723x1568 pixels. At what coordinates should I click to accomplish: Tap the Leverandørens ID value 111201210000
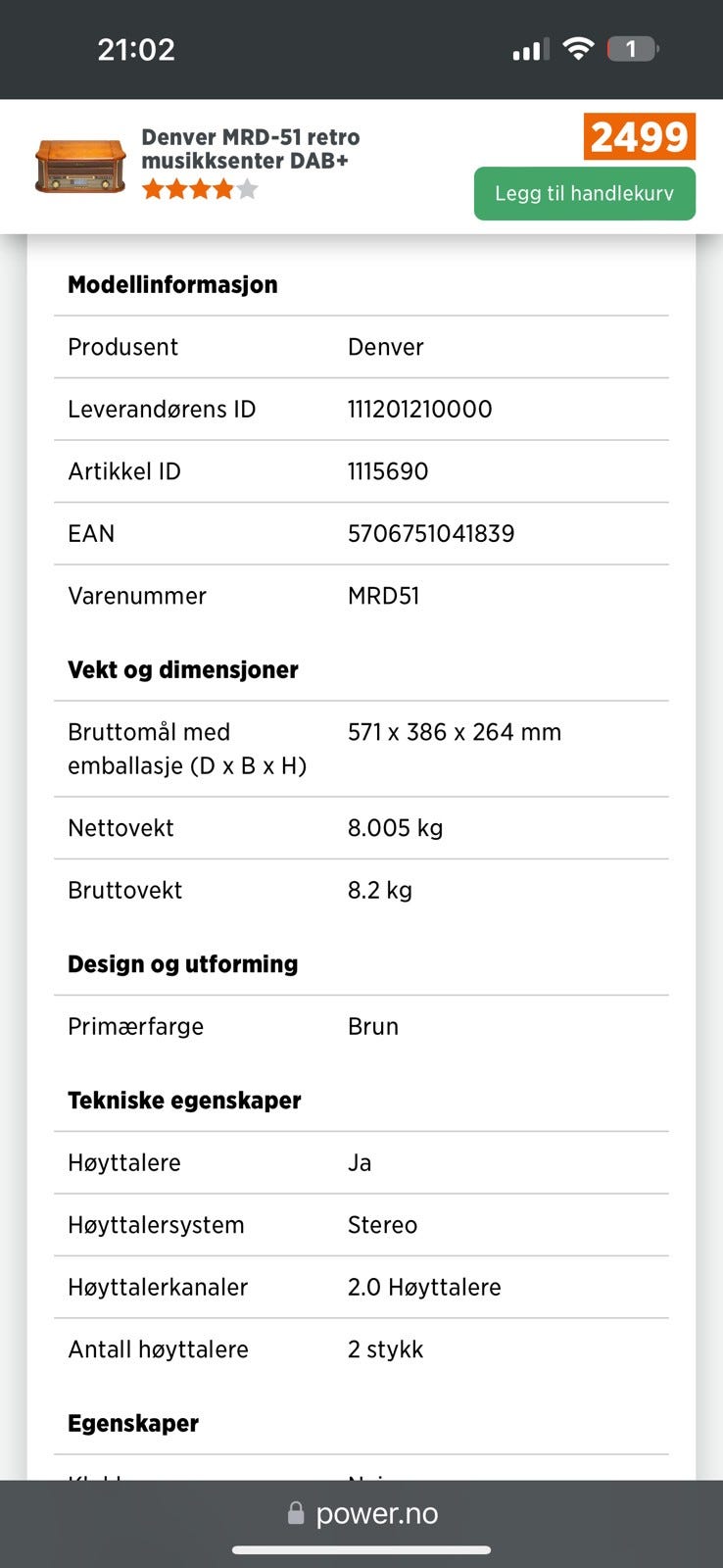[x=419, y=409]
